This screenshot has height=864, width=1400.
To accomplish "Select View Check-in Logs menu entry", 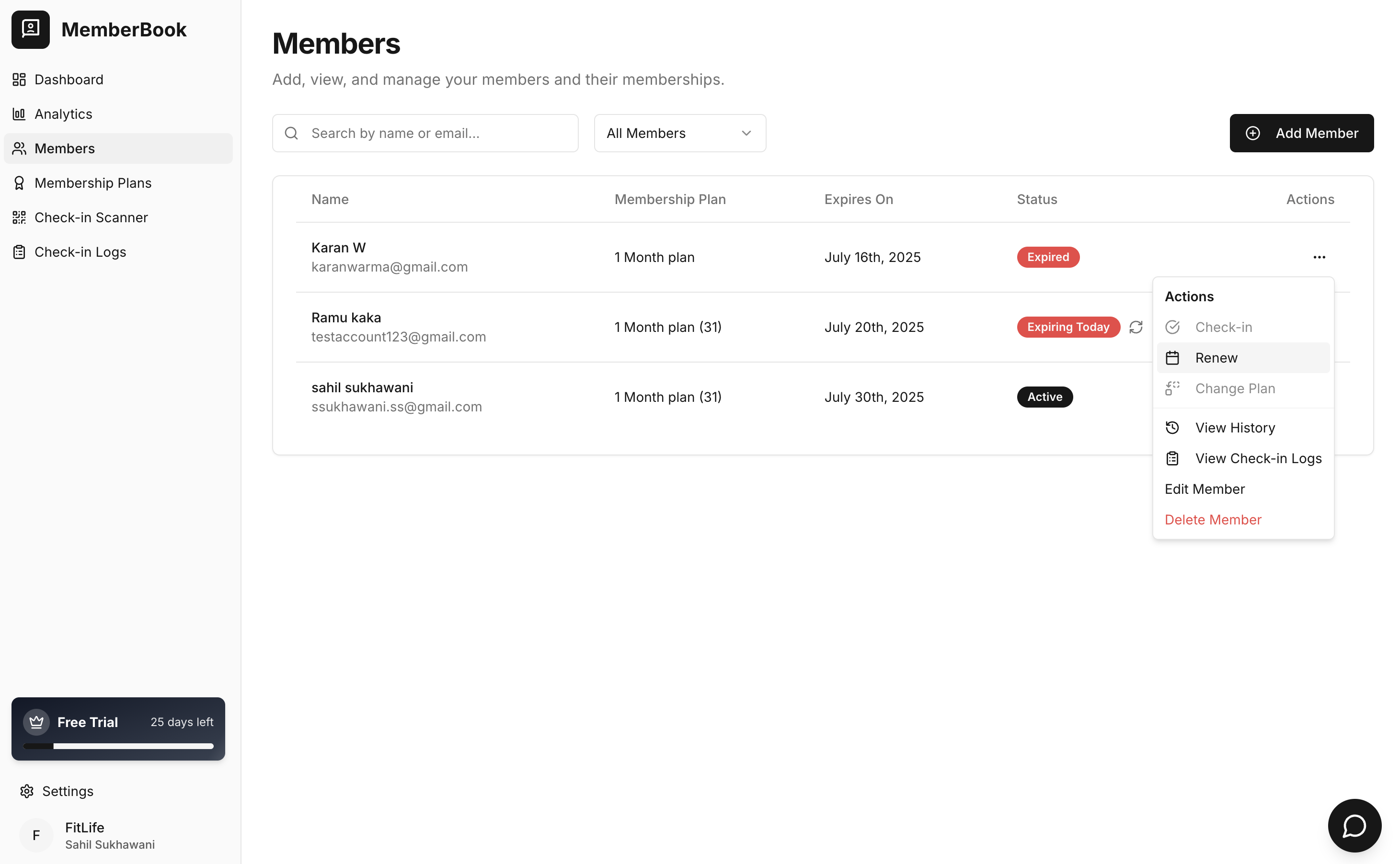I will click(1258, 458).
